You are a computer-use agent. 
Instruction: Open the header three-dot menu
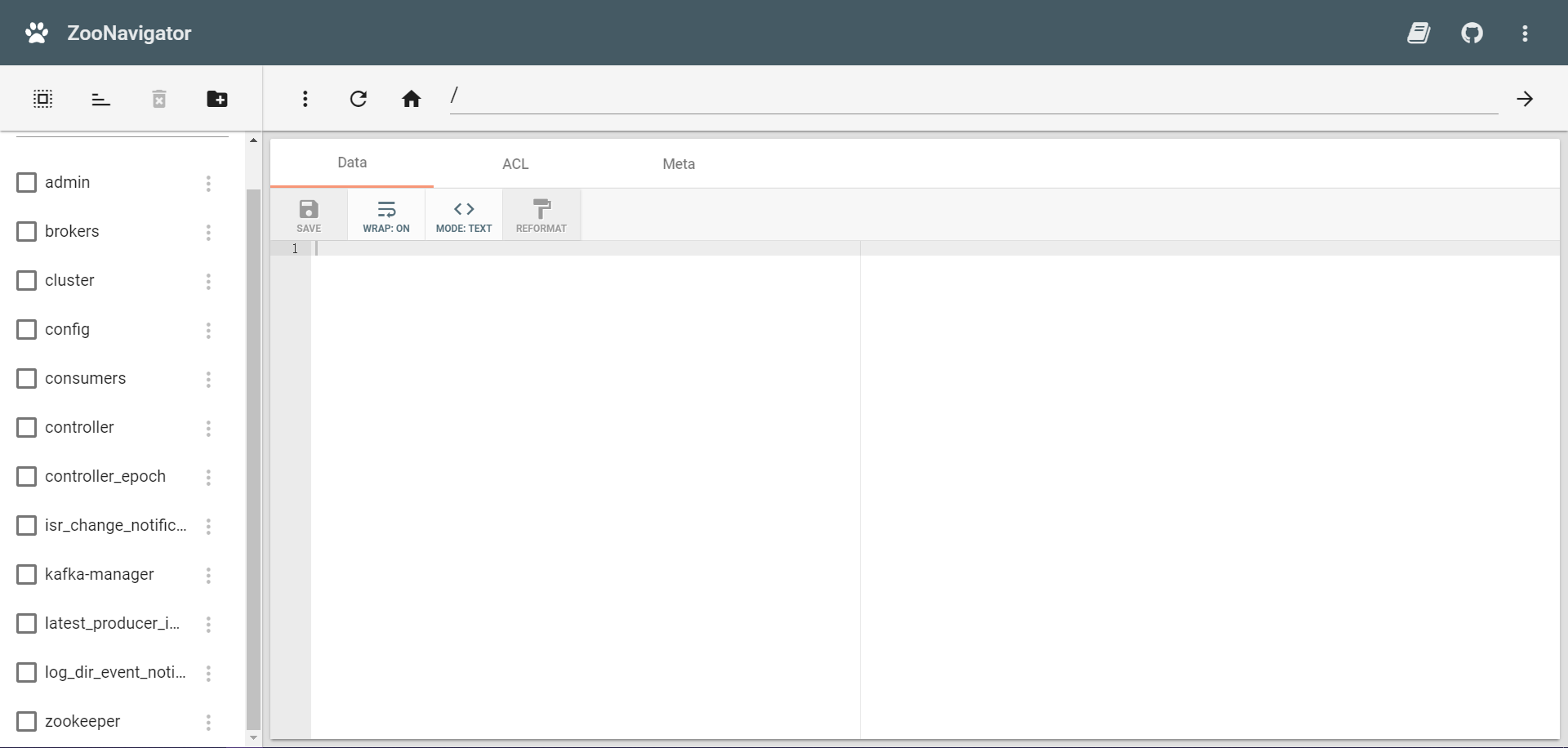coord(1525,33)
